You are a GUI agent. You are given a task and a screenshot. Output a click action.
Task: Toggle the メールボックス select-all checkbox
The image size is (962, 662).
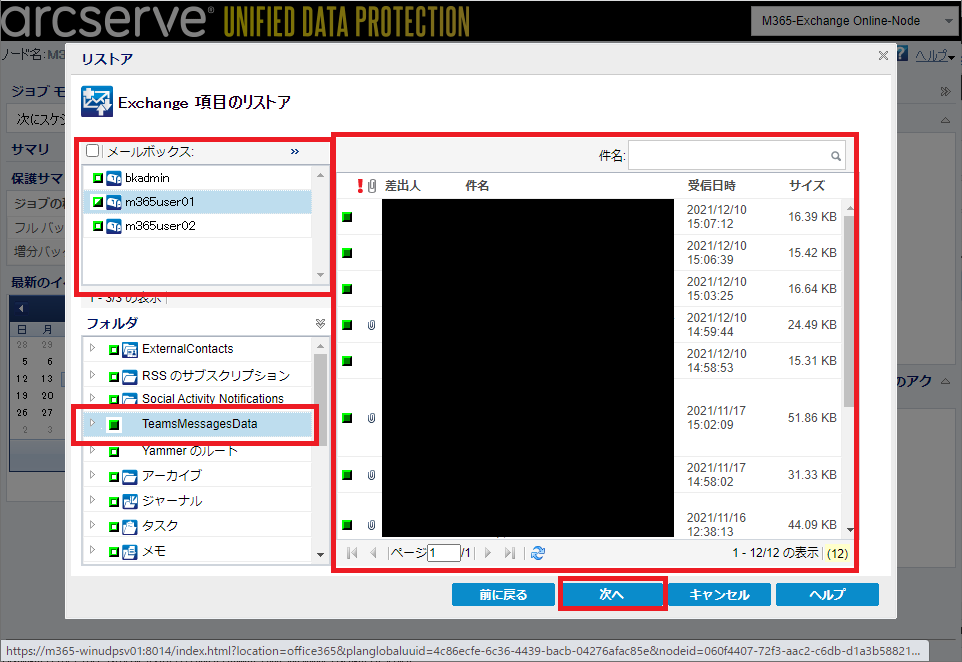click(x=93, y=151)
